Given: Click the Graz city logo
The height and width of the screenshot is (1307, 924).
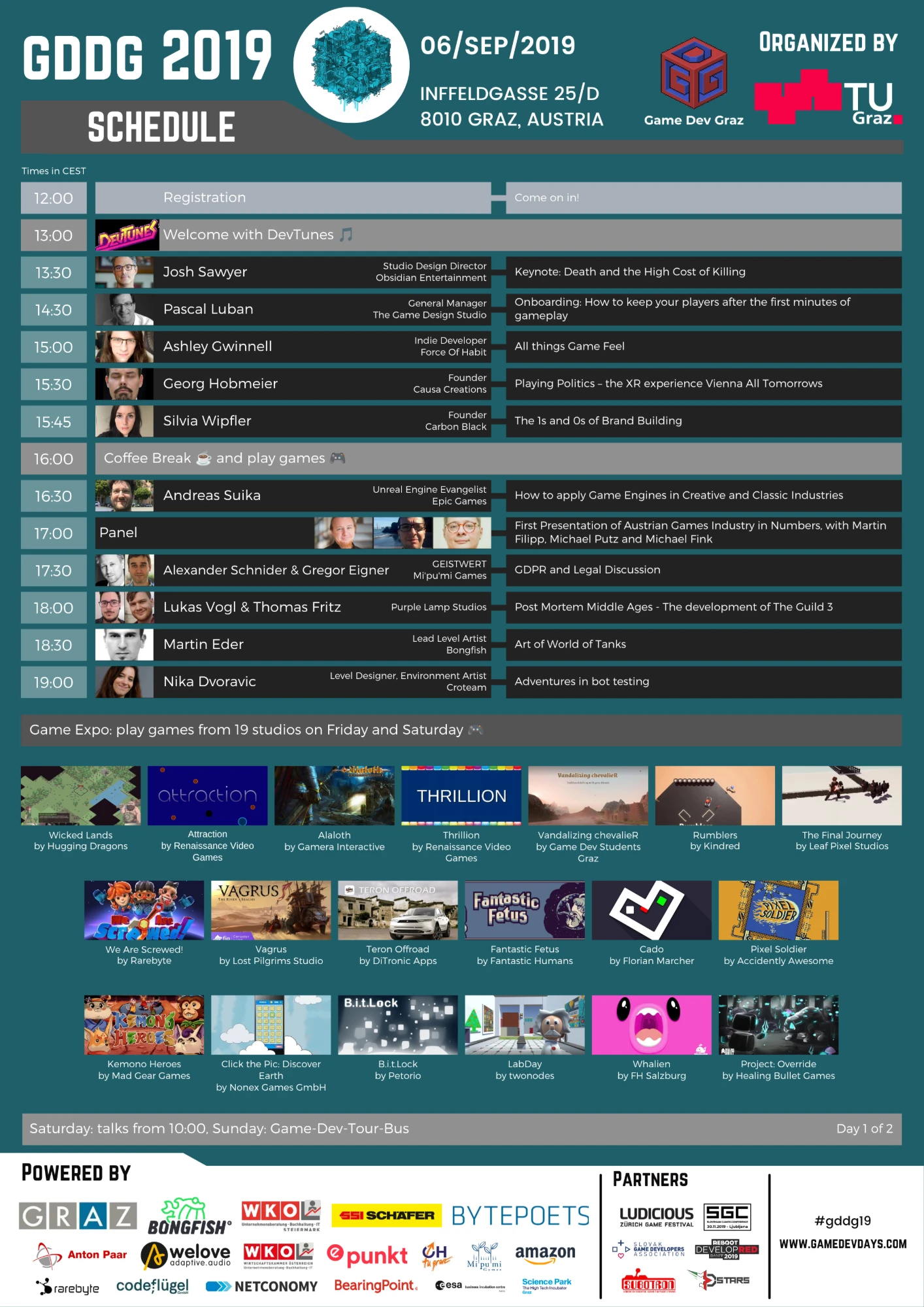Looking at the screenshot, I should (x=78, y=1216).
